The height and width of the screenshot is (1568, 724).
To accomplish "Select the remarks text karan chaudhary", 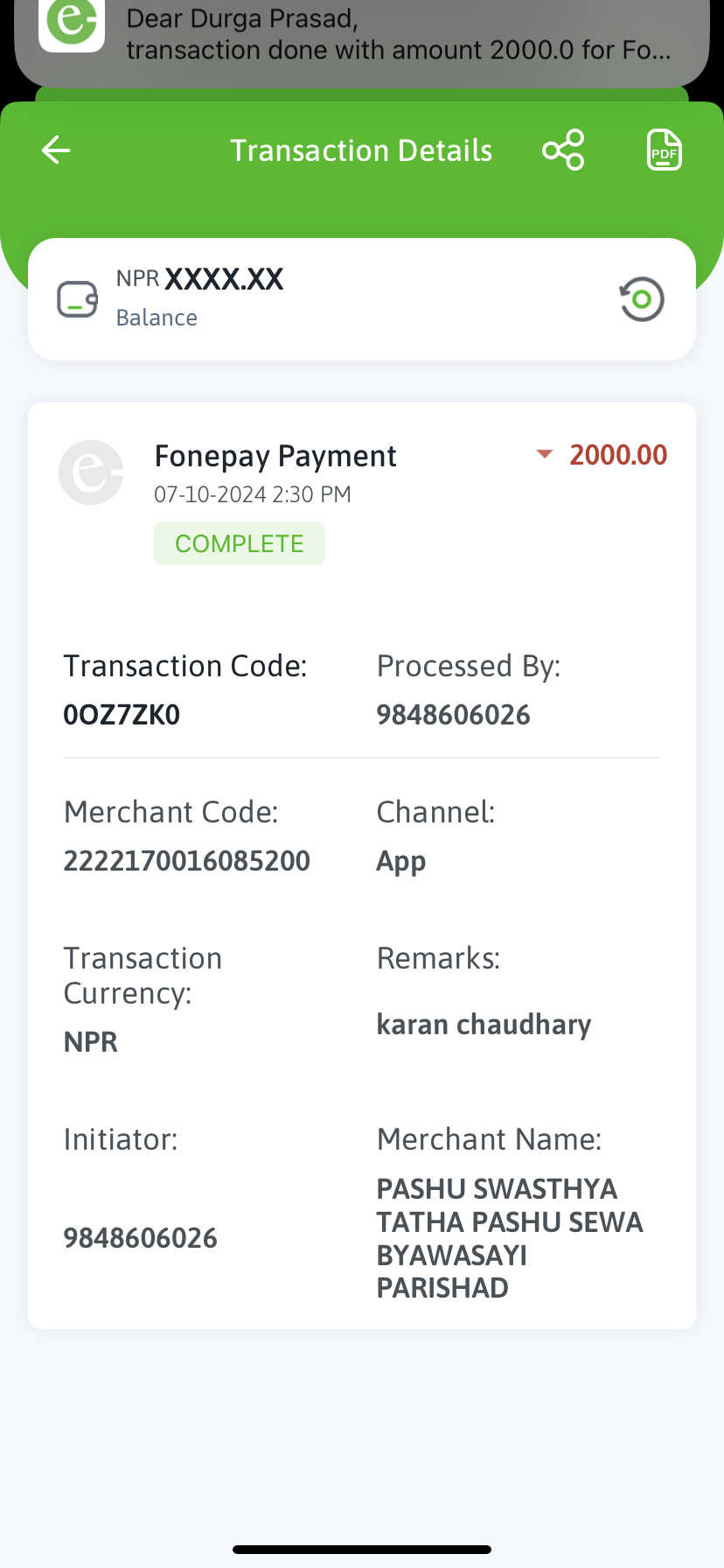I will pyautogui.click(x=484, y=1024).
